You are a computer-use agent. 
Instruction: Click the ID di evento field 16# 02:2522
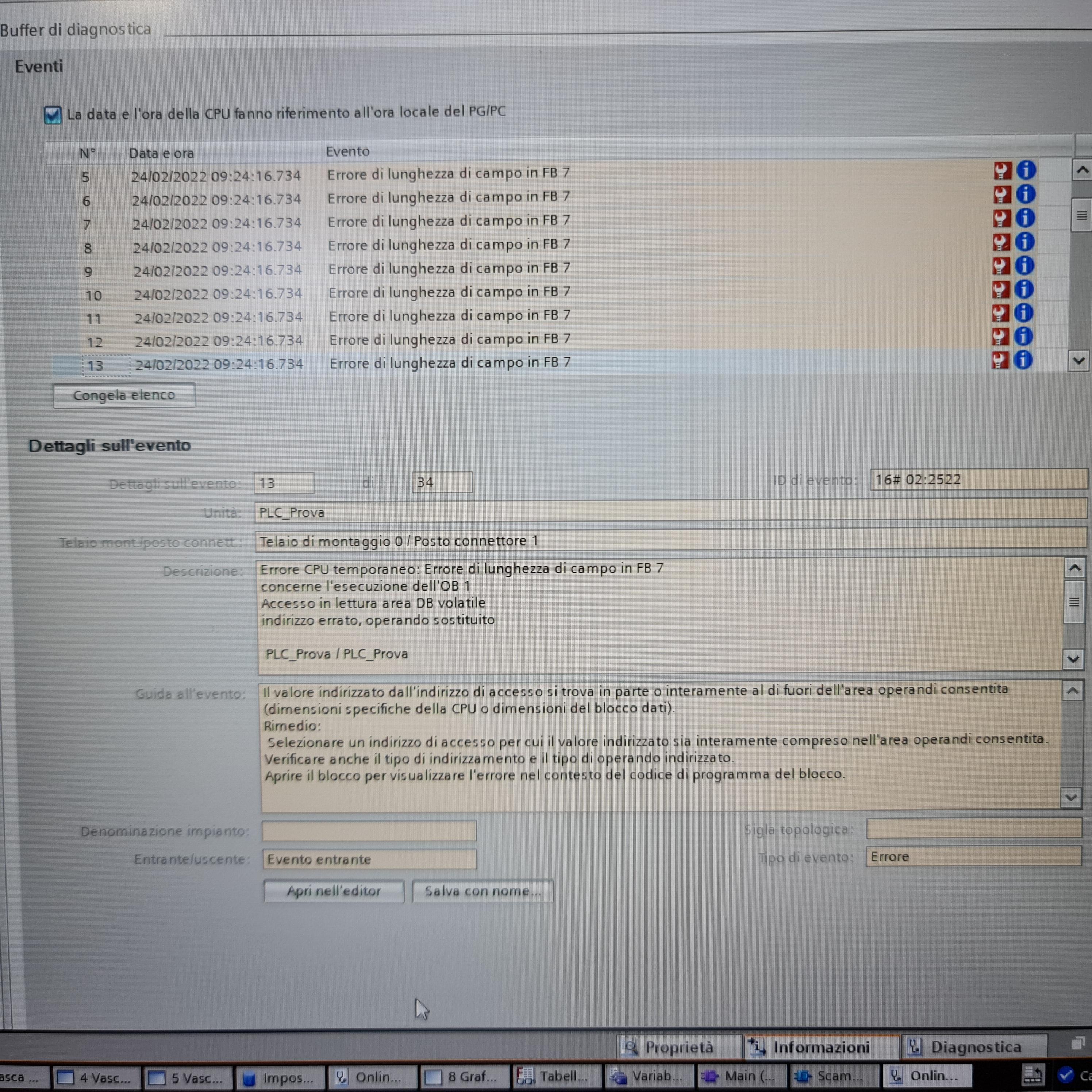978,479
